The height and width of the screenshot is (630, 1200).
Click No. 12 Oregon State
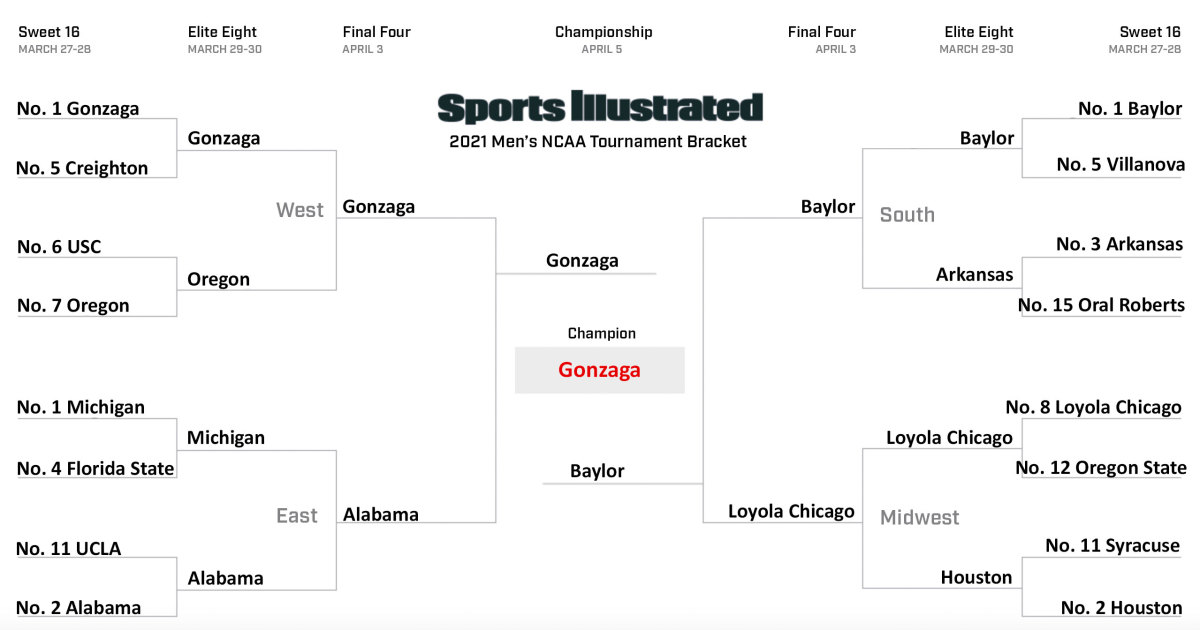[1100, 468]
